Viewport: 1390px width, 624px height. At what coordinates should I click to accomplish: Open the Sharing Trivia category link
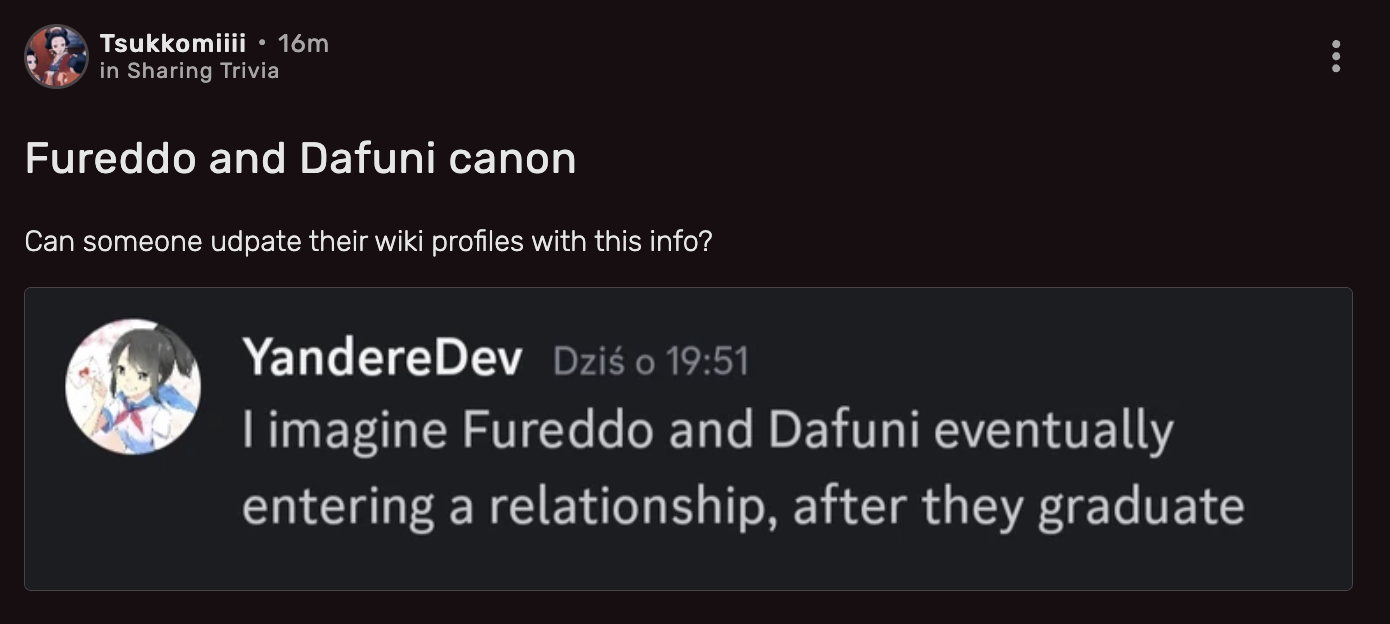pyautogui.click(x=203, y=71)
